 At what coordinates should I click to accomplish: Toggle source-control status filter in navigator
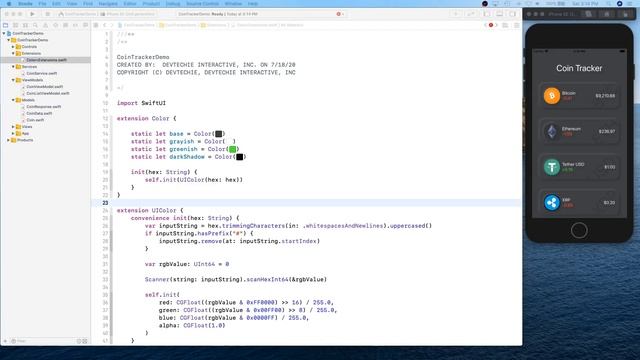85,341
